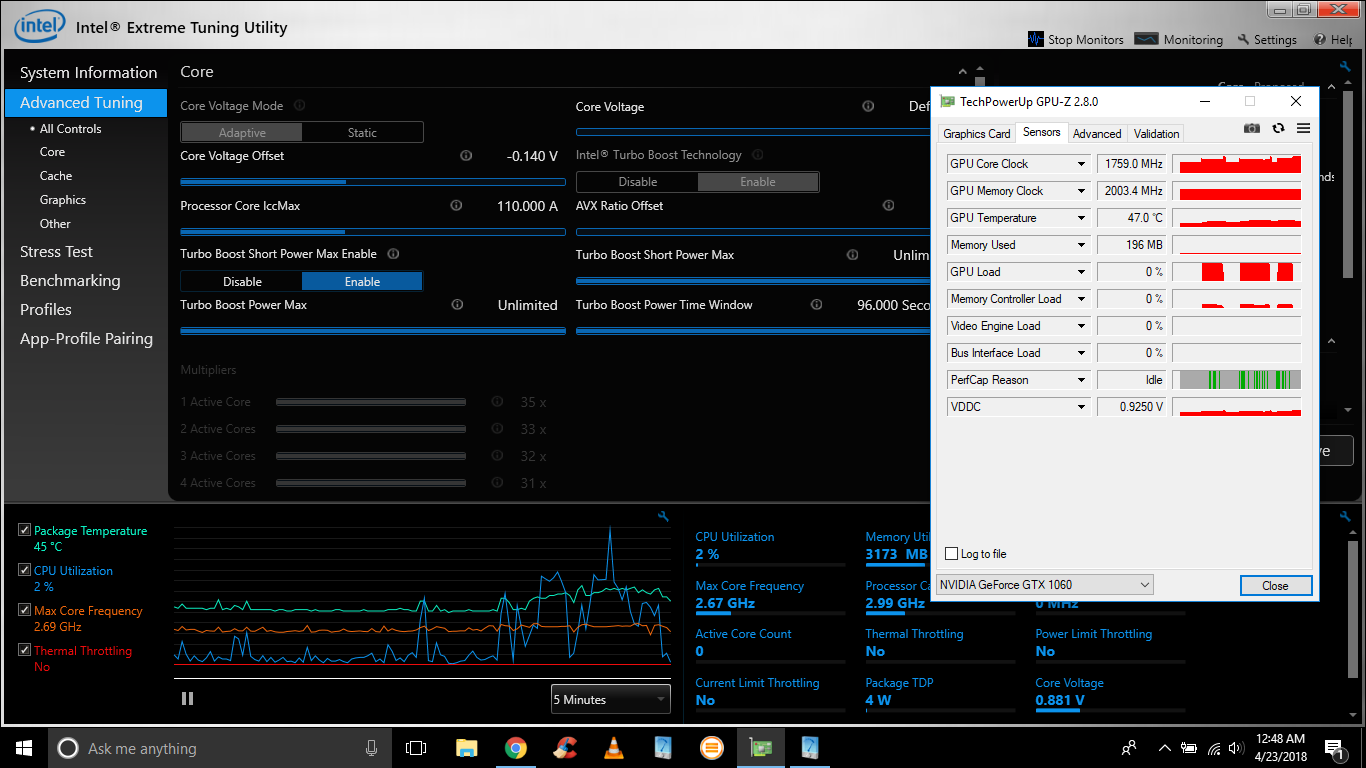This screenshot has width=1366, height=768.
Task: Uncheck Max Core Frequency monitor
Action: pos(25,610)
